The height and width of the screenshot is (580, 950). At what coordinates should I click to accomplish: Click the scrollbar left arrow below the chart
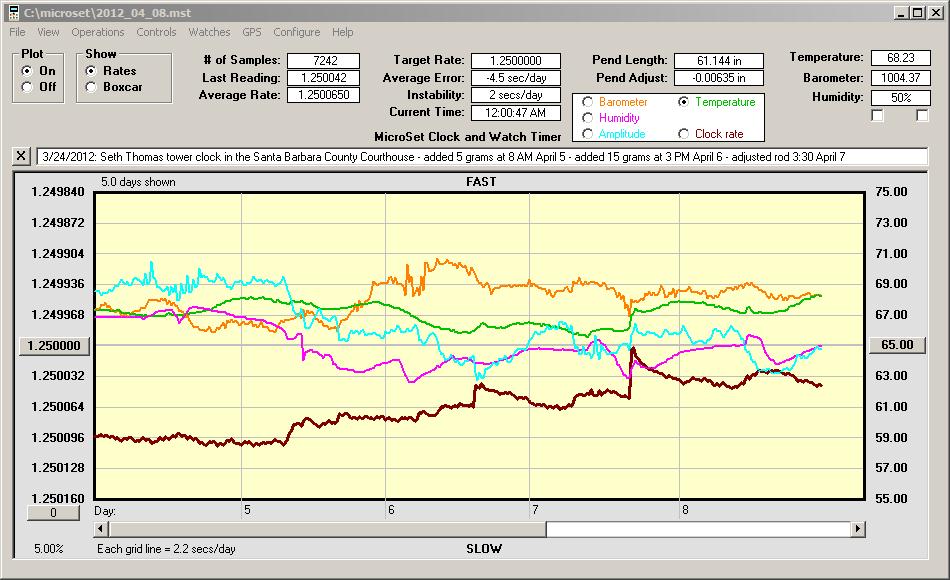pyautogui.click(x=101, y=528)
